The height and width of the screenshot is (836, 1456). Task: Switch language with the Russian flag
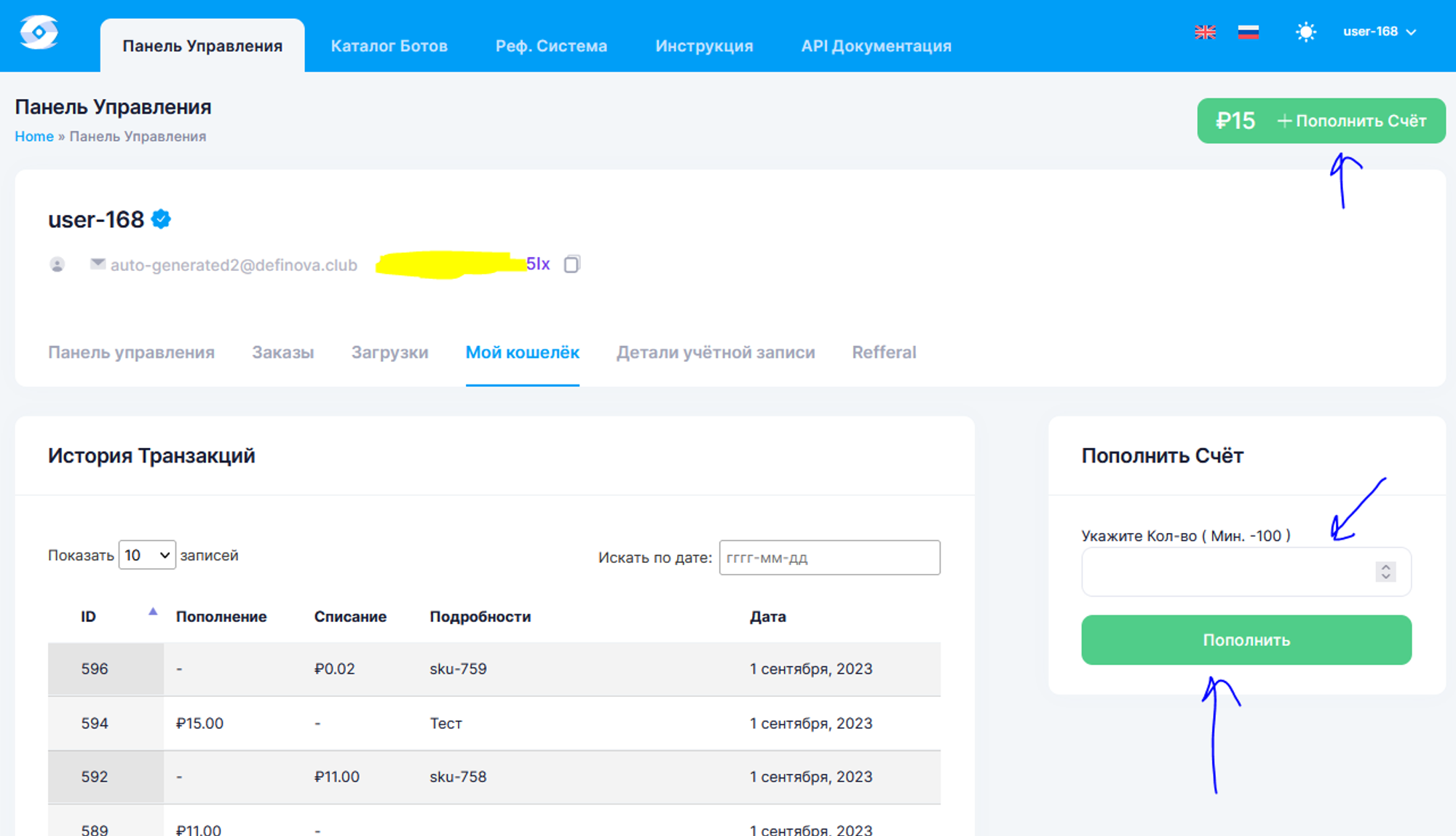[x=1249, y=32]
